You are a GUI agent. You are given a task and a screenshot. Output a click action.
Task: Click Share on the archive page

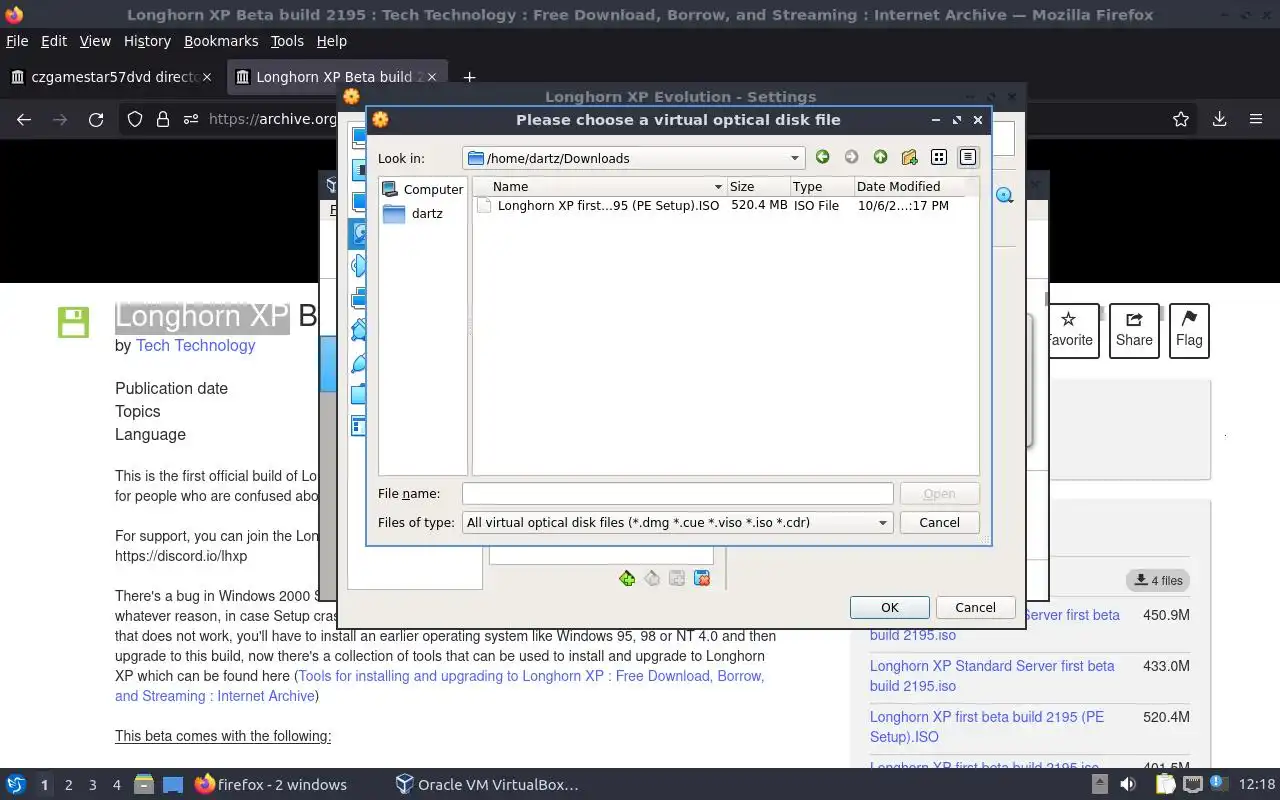(1134, 330)
